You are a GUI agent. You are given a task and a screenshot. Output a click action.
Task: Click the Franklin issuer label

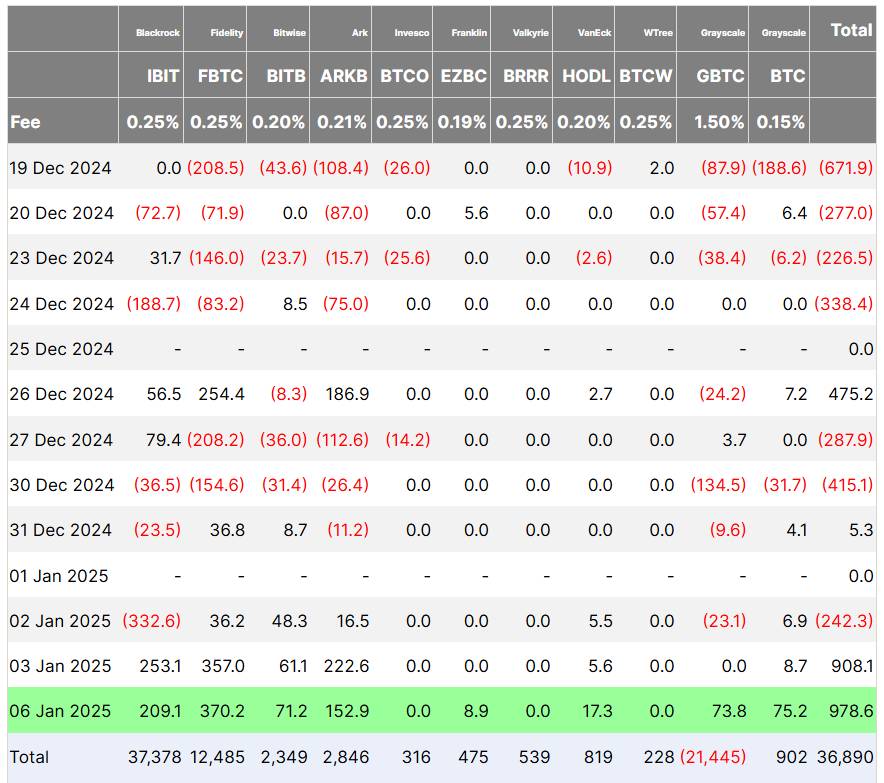tap(469, 33)
